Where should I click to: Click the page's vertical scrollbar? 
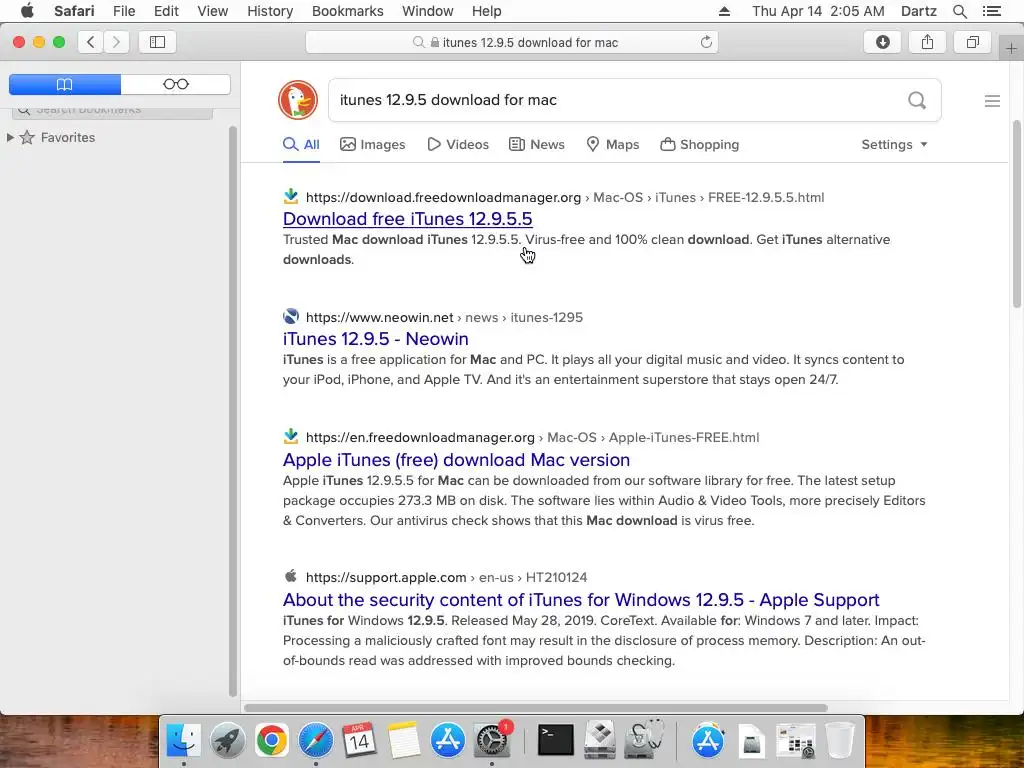[1017, 214]
